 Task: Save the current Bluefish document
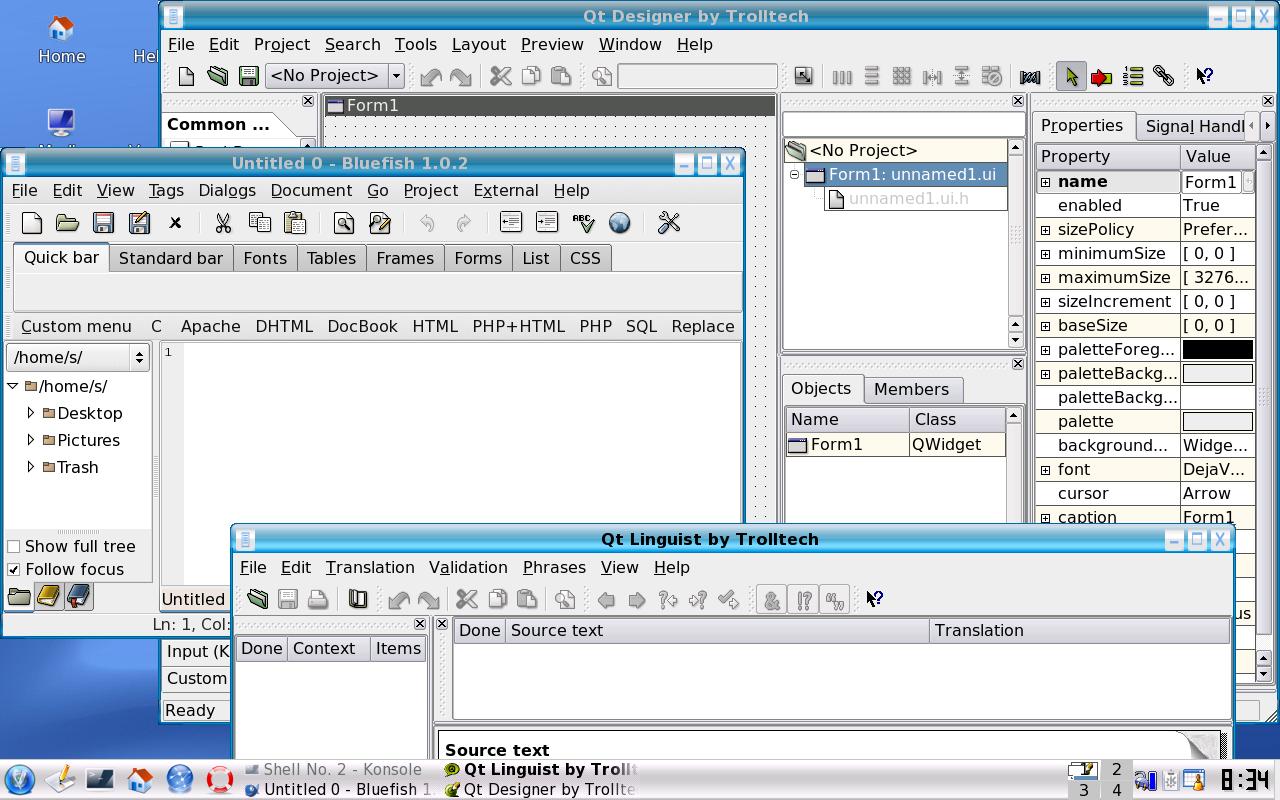[103, 223]
